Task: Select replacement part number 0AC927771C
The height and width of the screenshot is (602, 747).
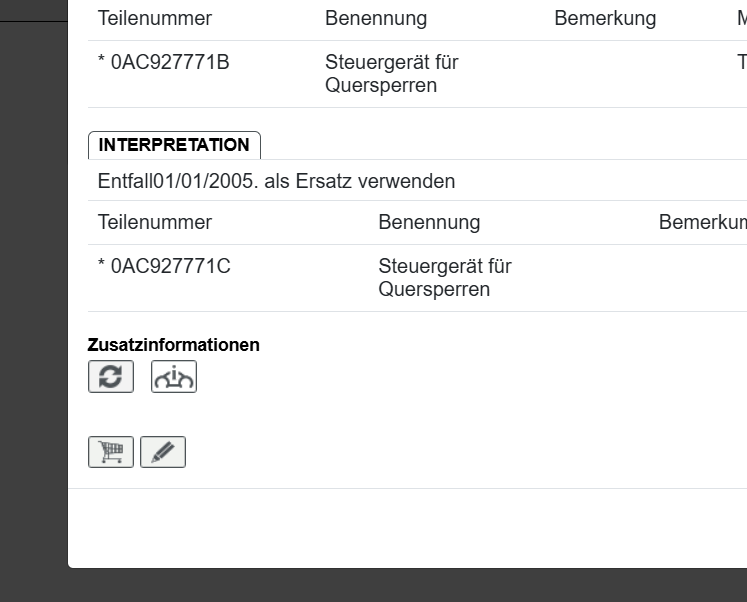Action: tap(164, 267)
